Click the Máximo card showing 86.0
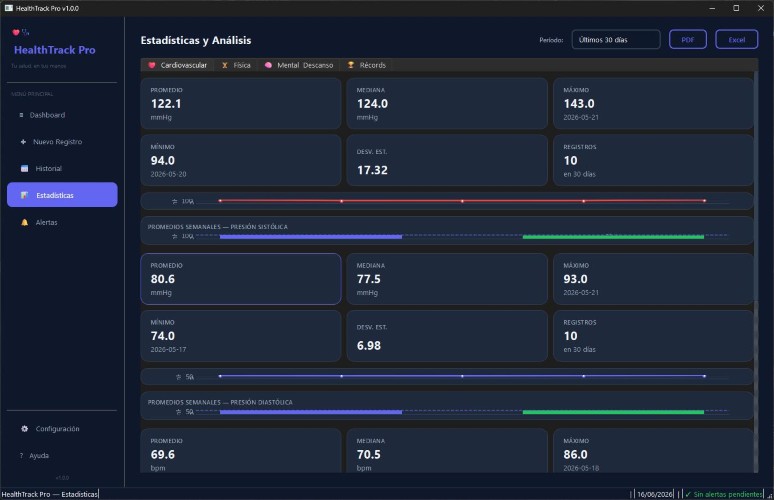This screenshot has width=774, height=500. [653, 451]
